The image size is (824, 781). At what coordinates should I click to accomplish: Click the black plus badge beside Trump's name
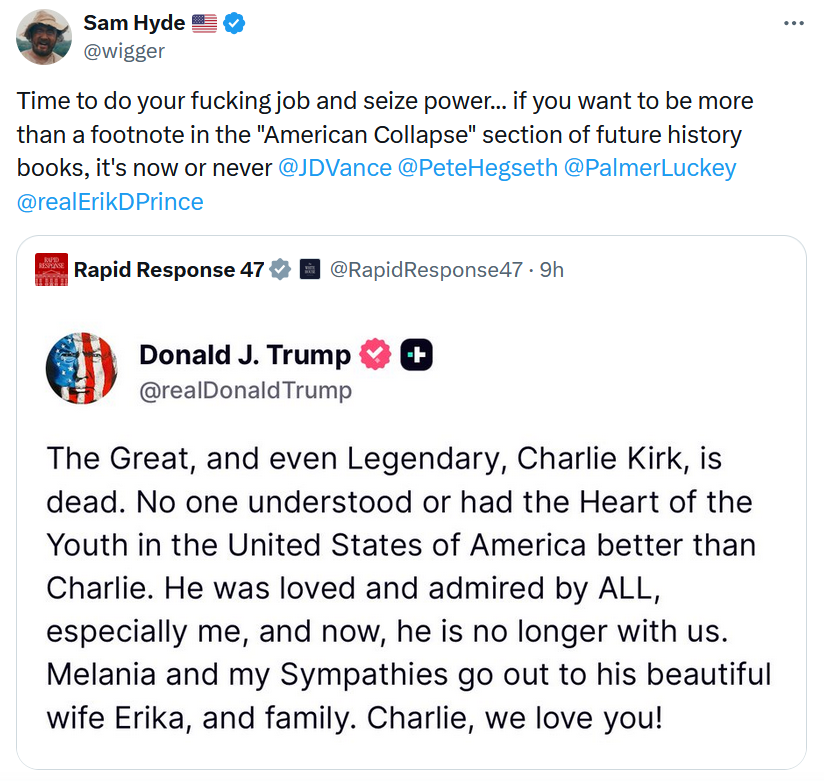(416, 355)
